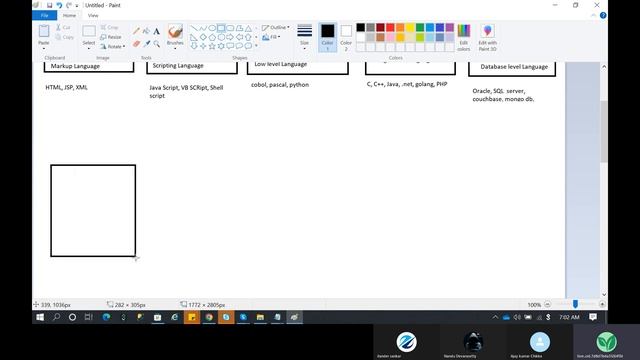Viewport: 640px width, 360px height.
Task: Open Task View on the taskbar
Action: pos(88,317)
